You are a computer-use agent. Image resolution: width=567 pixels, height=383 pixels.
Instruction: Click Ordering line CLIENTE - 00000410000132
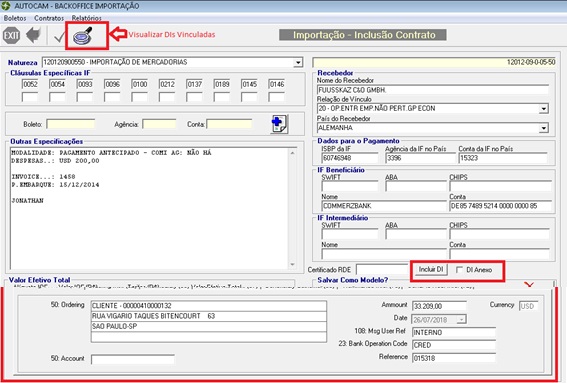coord(209,306)
